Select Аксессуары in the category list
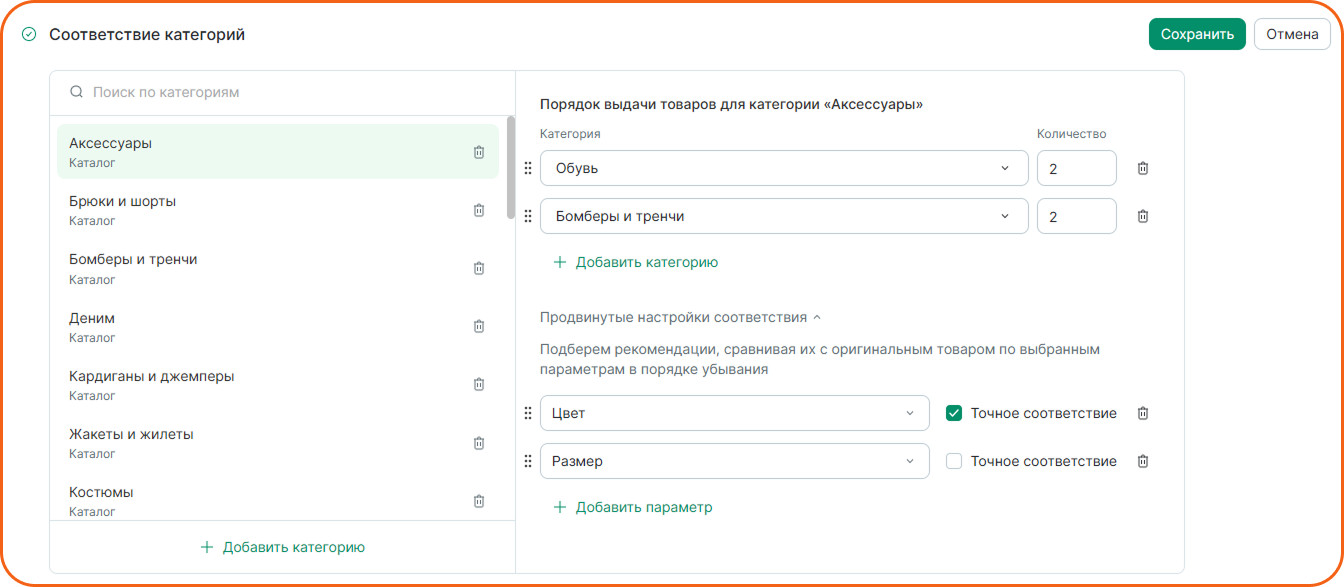This screenshot has height=587, width=1344. coord(278,152)
